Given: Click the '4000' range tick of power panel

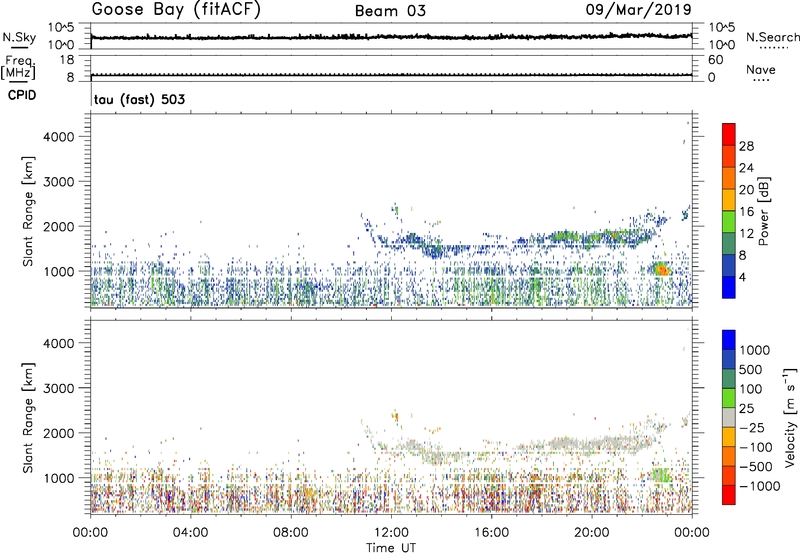Looking at the screenshot, I should click(59, 137).
